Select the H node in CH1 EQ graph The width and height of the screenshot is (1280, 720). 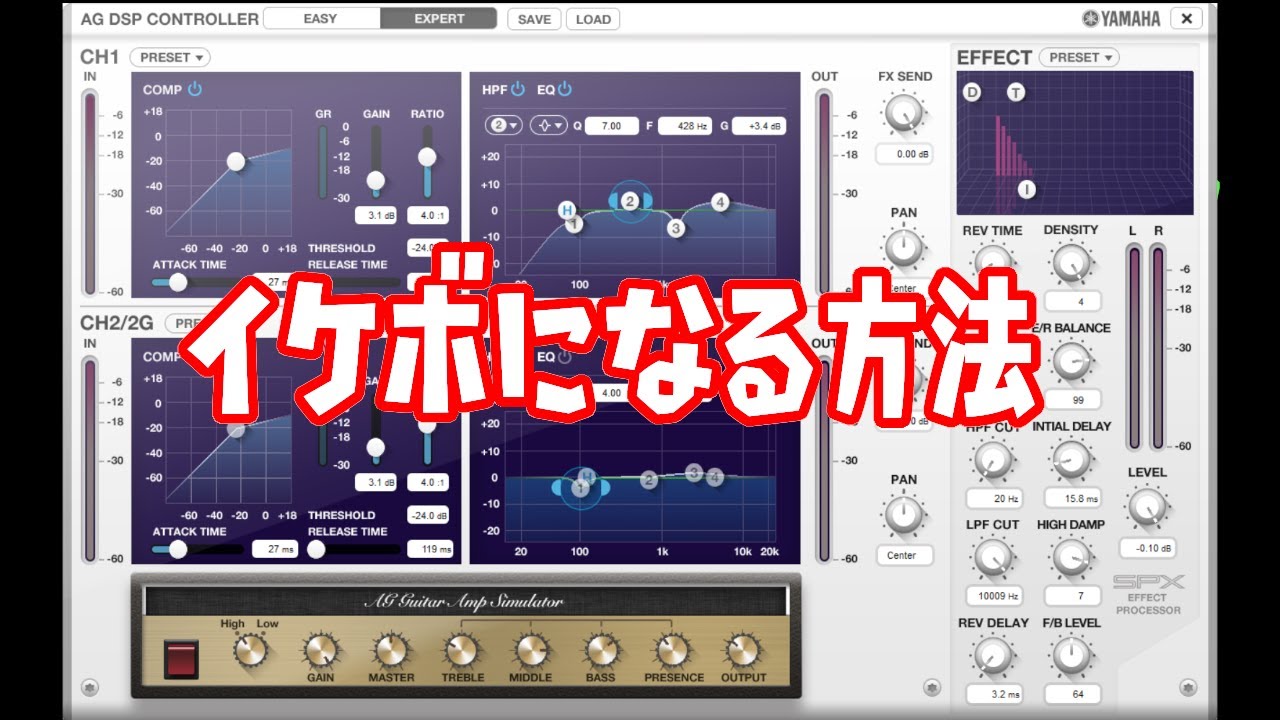567,210
